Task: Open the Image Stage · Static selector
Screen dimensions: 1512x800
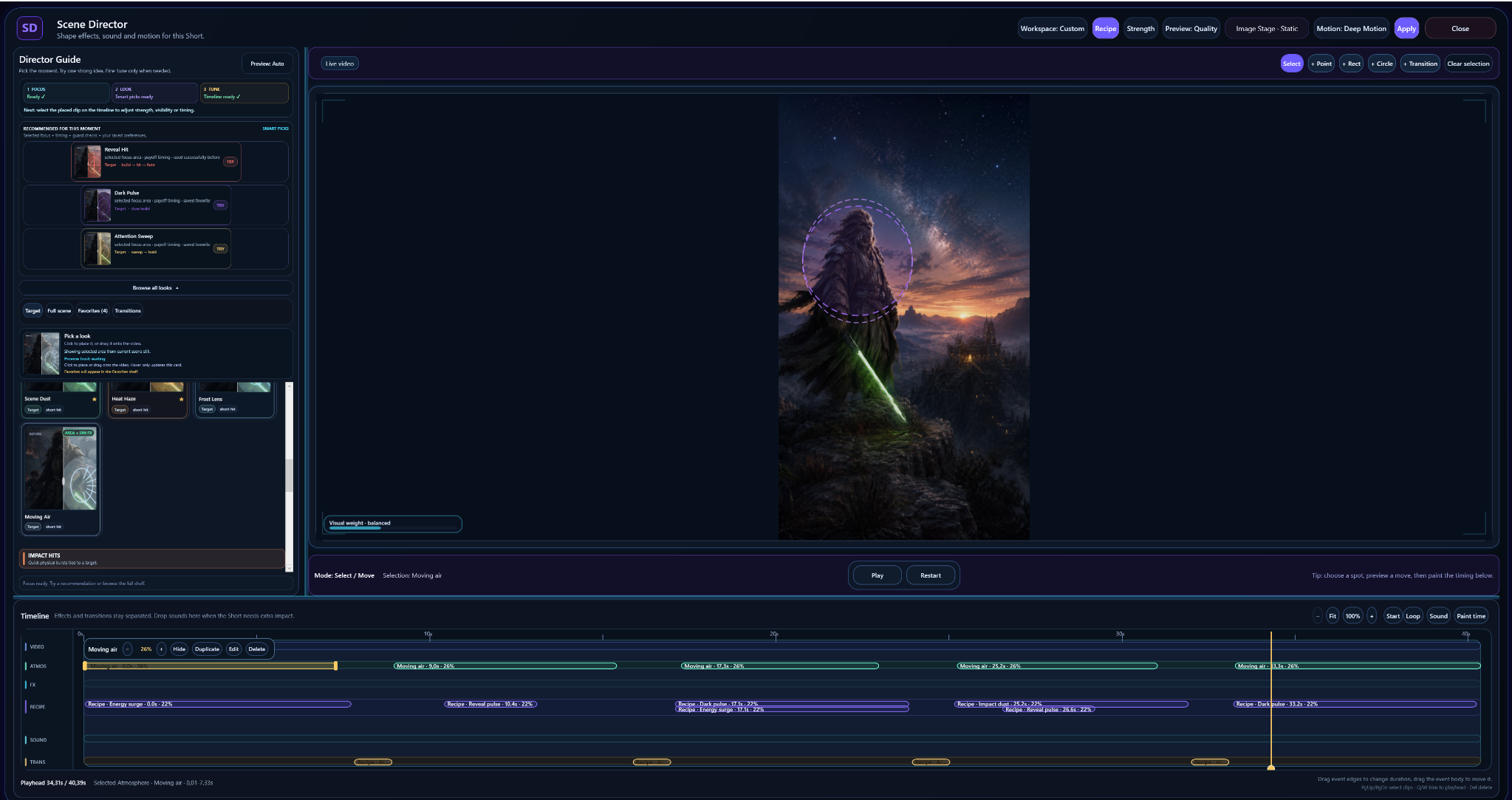Action: tap(1267, 29)
